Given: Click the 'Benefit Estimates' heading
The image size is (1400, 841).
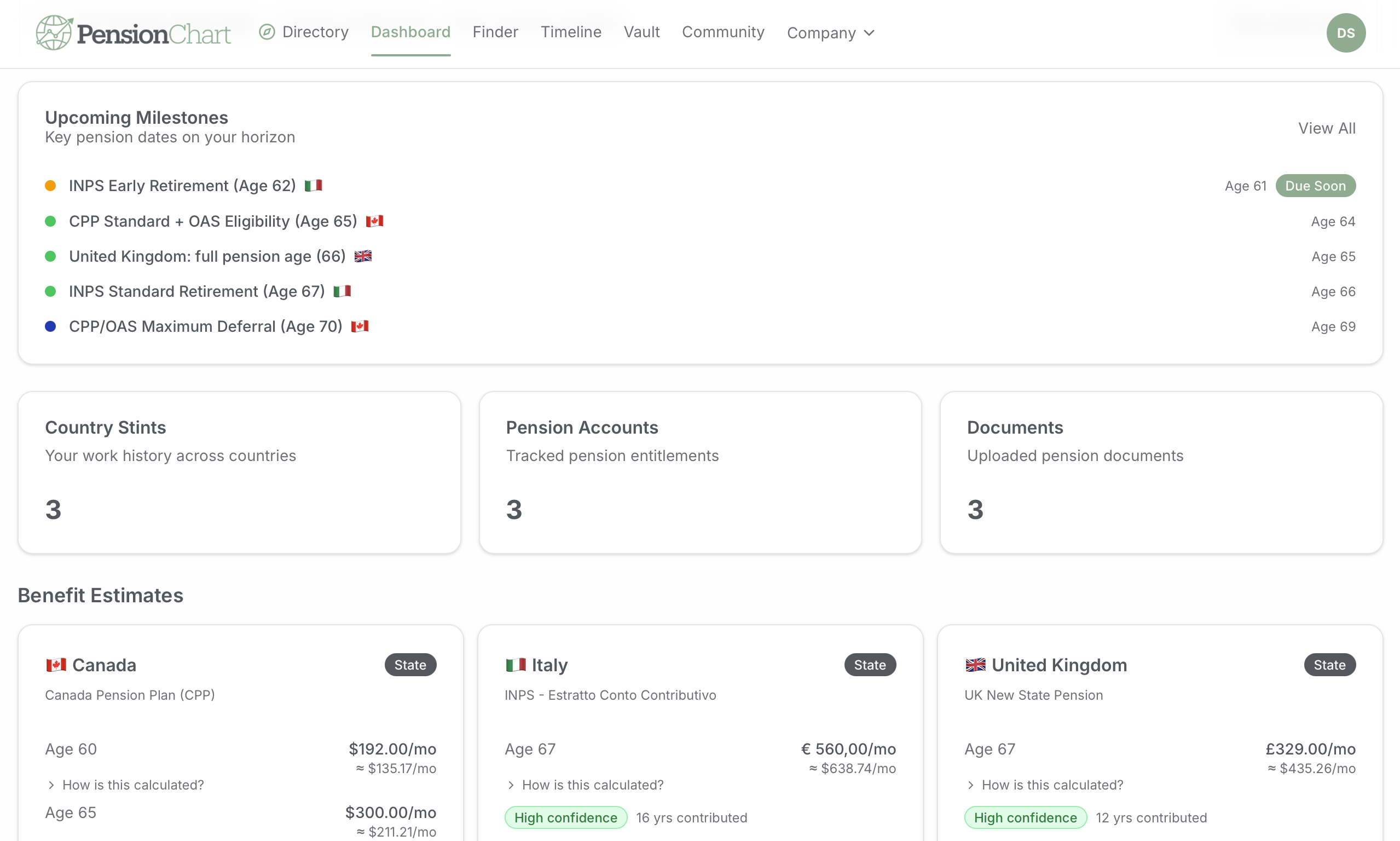Looking at the screenshot, I should pos(100,595).
